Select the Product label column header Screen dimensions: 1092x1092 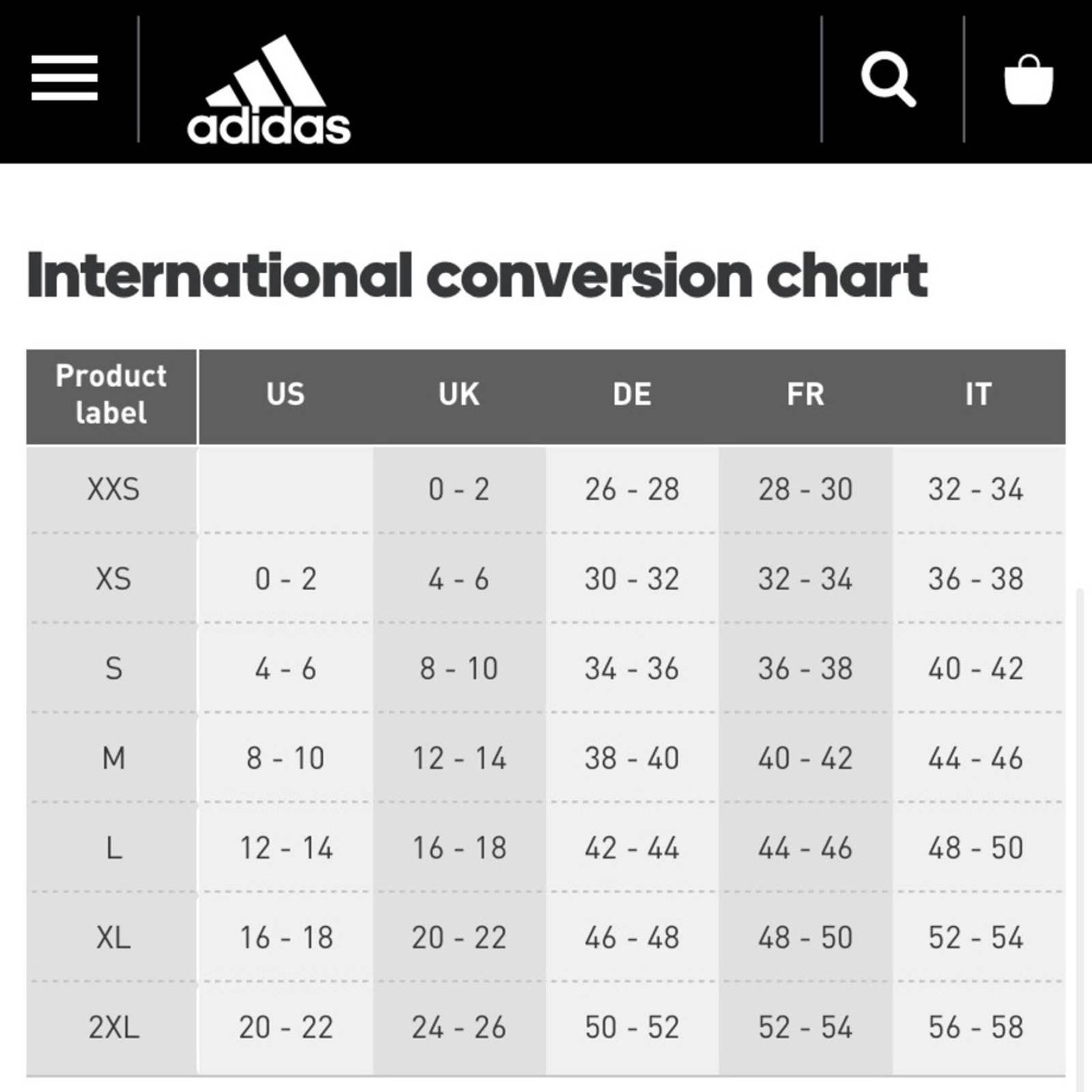[111, 395]
